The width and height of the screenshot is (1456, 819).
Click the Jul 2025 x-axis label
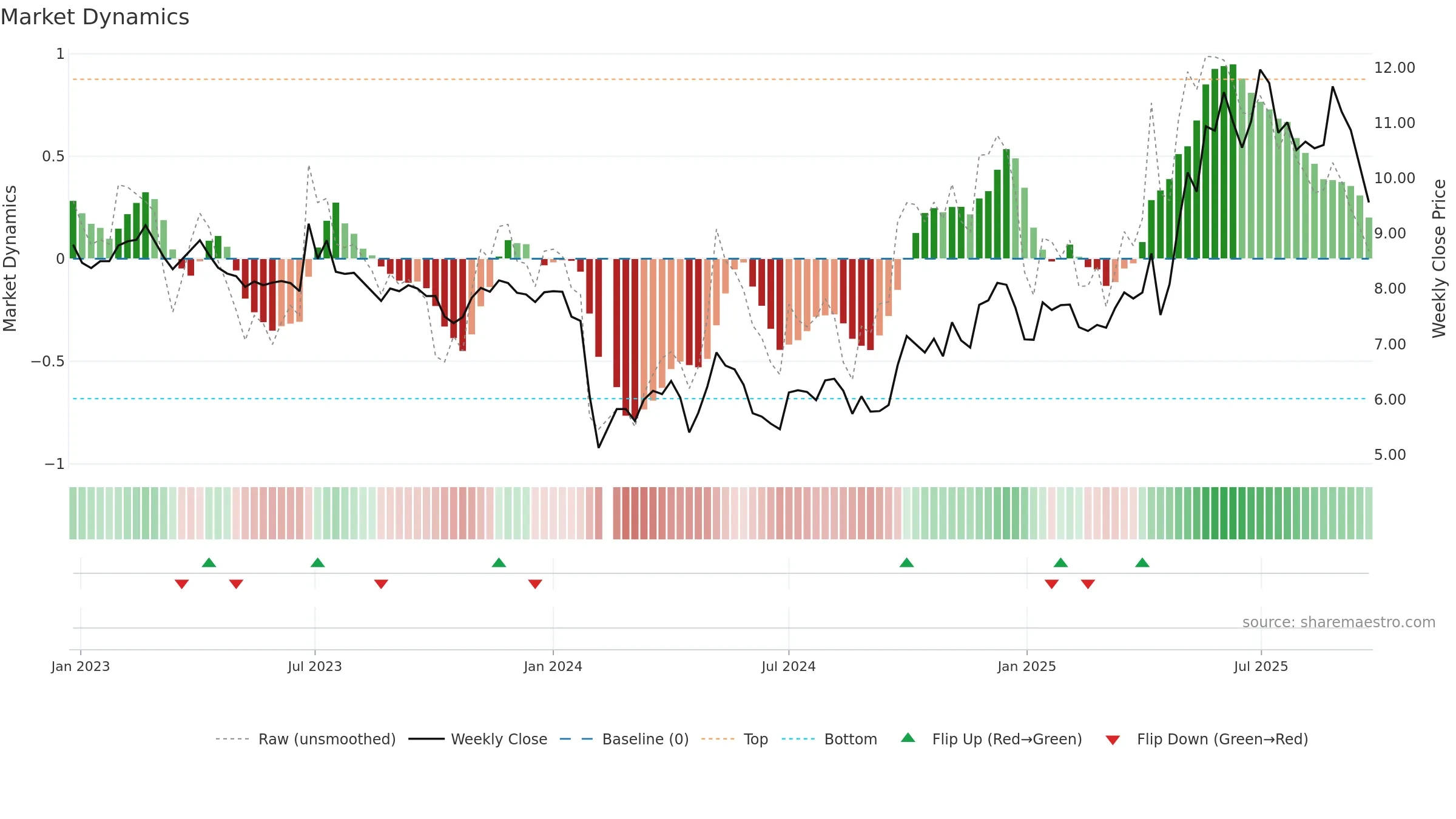tap(1261, 667)
